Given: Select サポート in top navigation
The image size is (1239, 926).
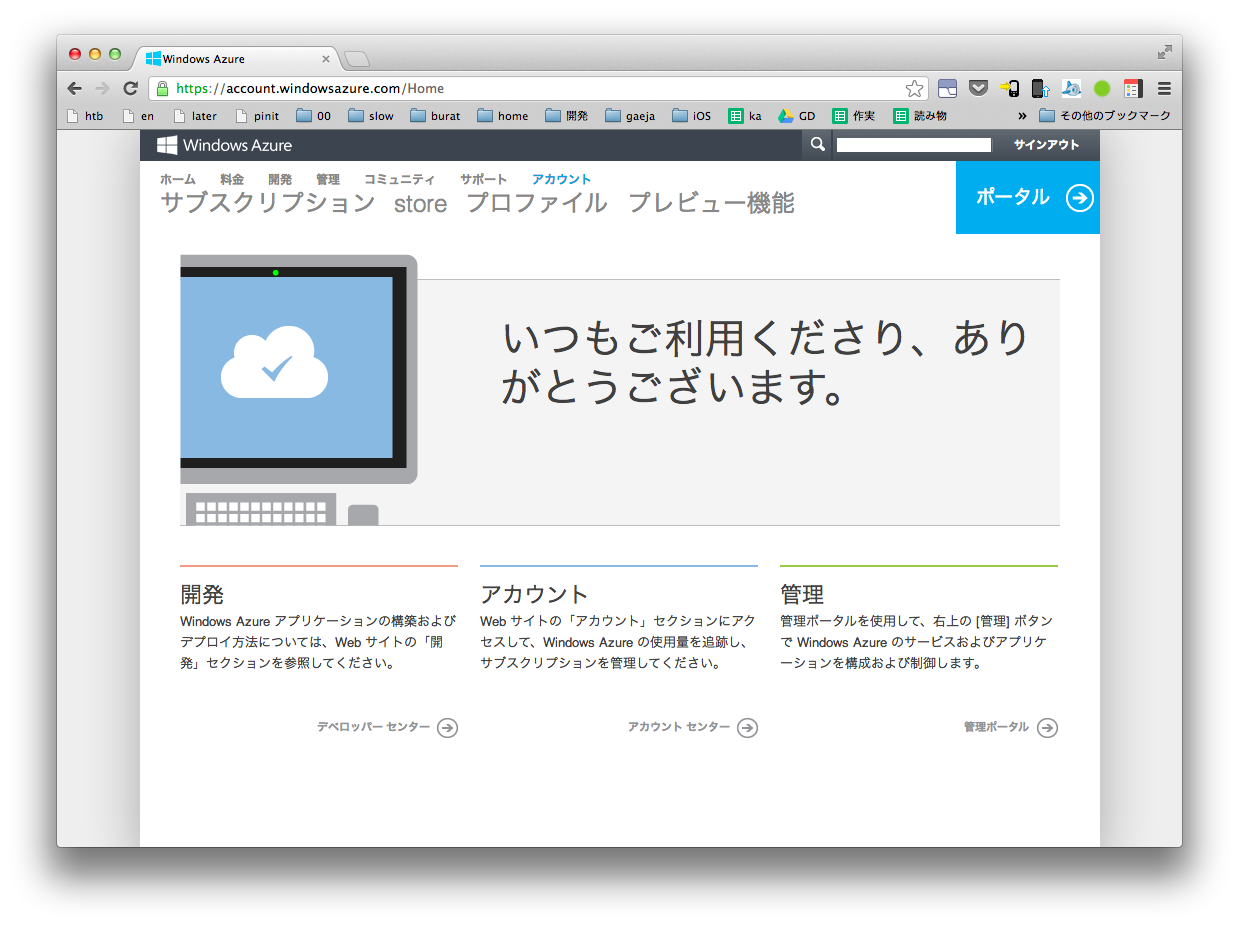Looking at the screenshot, I should pyautogui.click(x=484, y=180).
